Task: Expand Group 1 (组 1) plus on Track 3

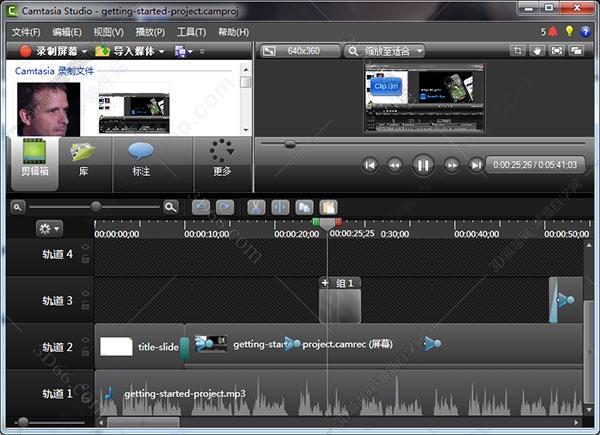Action: point(324,283)
